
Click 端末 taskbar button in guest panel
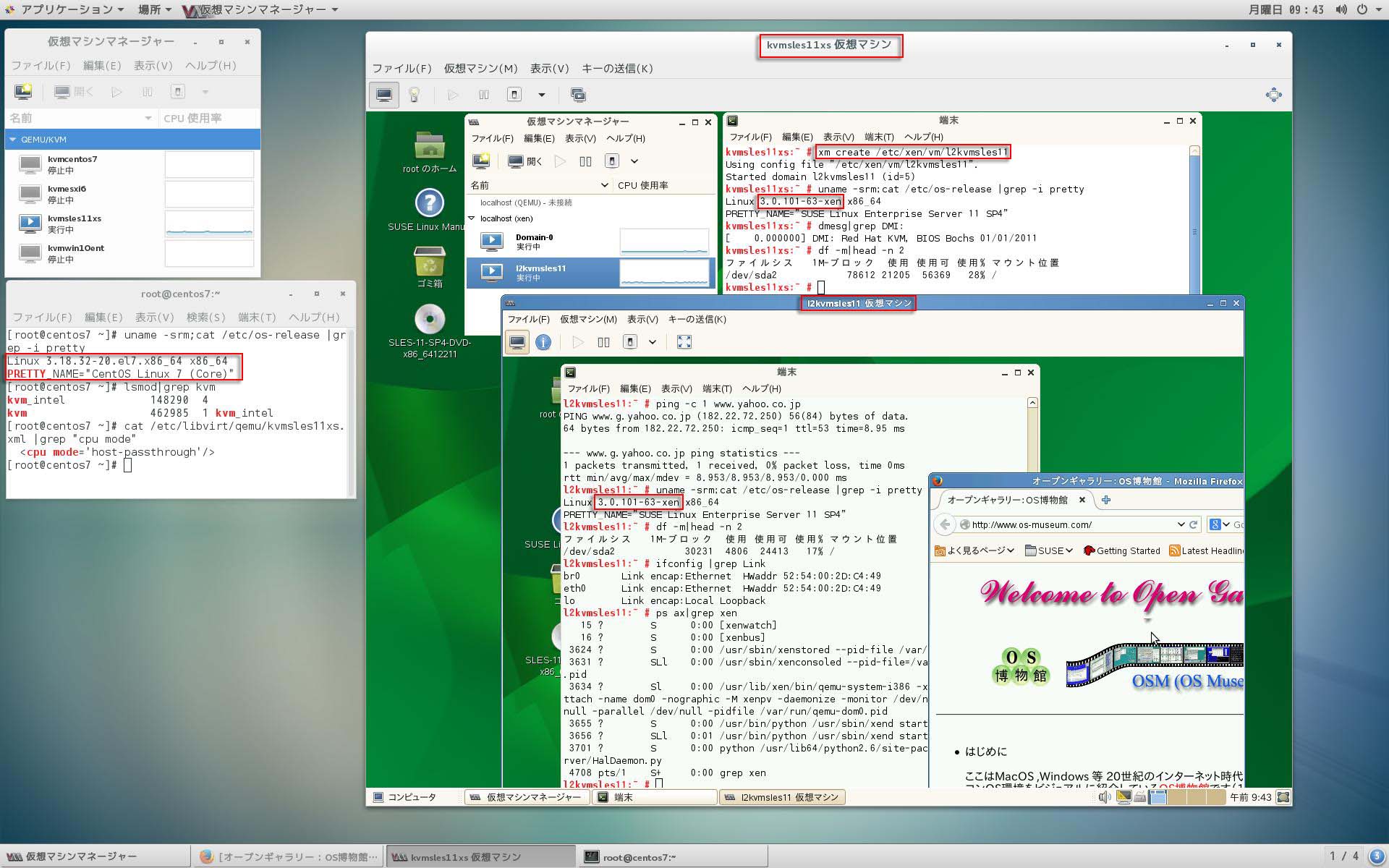(655, 797)
